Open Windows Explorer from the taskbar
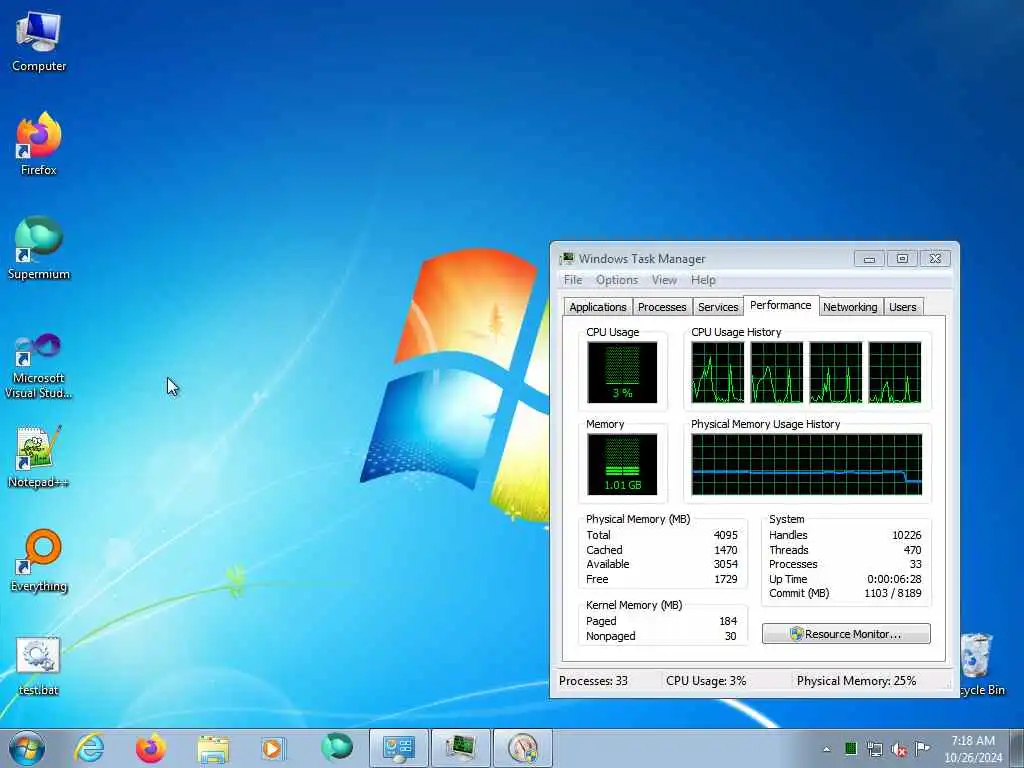The image size is (1024, 768). click(x=212, y=748)
